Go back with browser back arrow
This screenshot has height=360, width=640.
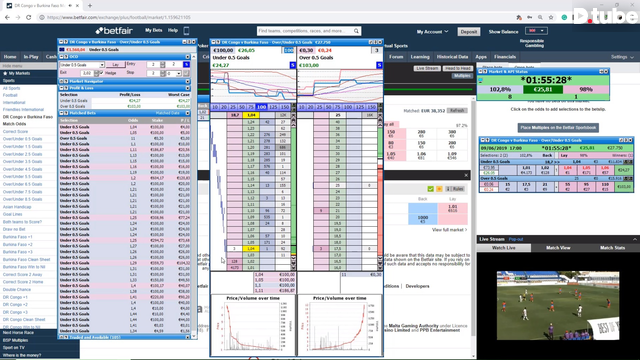[x=7, y=17]
